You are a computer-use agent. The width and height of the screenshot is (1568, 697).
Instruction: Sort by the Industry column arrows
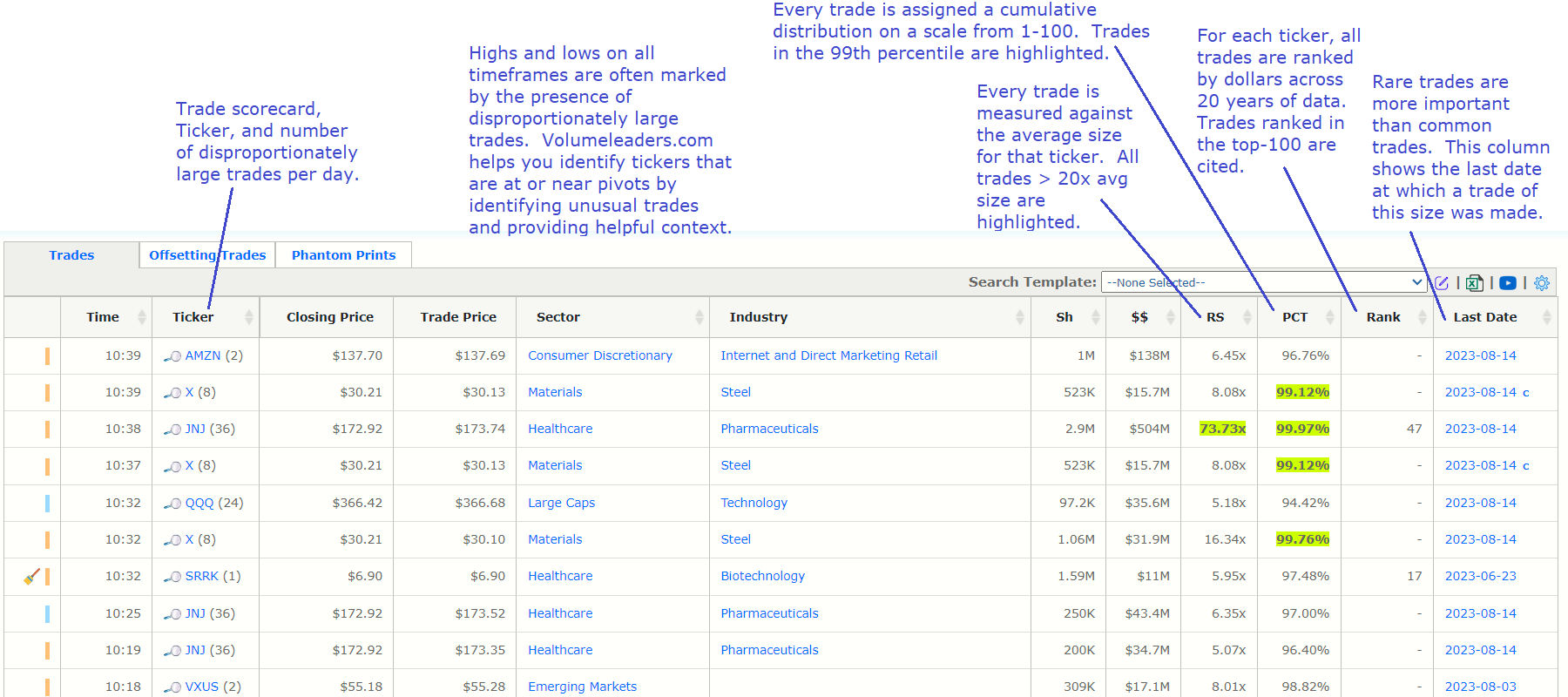1020,317
